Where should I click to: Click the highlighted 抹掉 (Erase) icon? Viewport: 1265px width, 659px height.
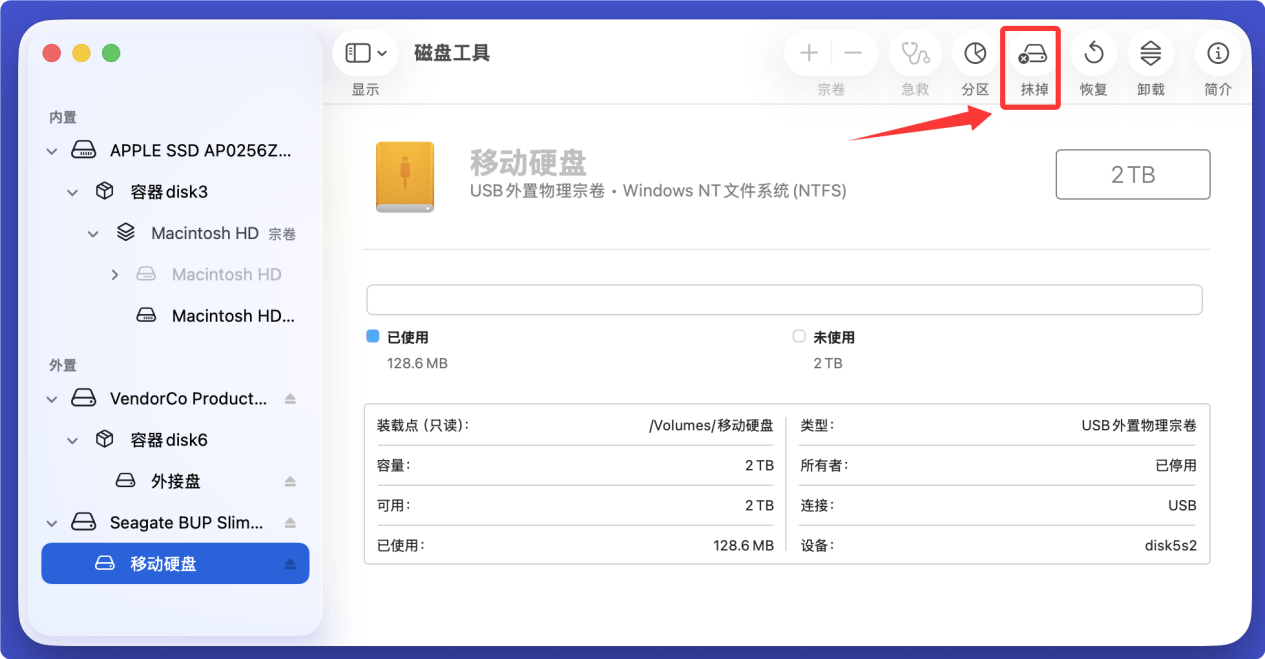1030,53
